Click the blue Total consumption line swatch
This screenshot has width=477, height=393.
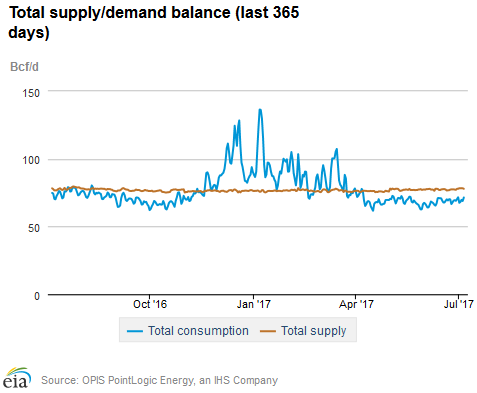coord(135,331)
